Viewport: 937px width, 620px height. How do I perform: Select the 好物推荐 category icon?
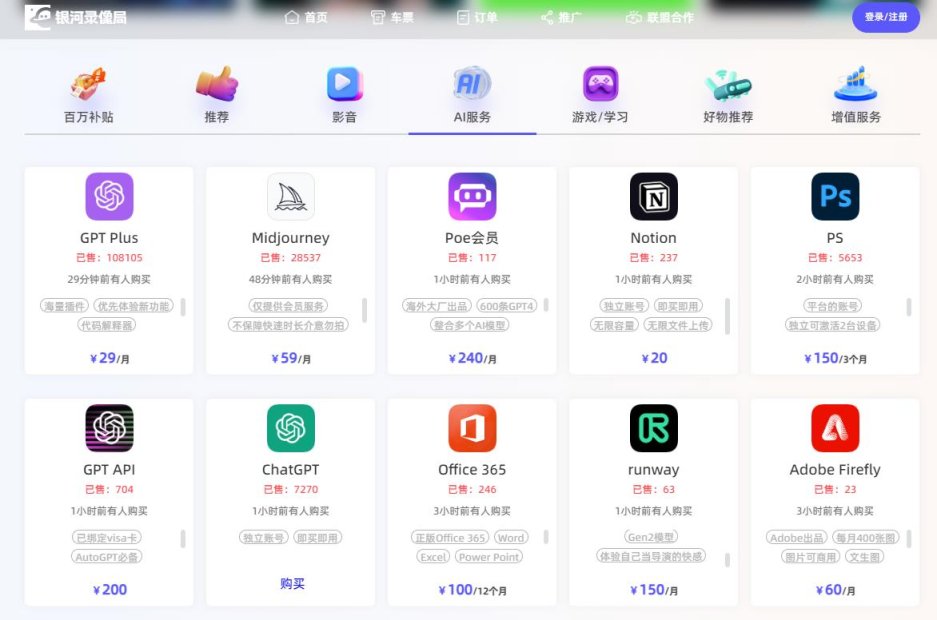point(728,85)
